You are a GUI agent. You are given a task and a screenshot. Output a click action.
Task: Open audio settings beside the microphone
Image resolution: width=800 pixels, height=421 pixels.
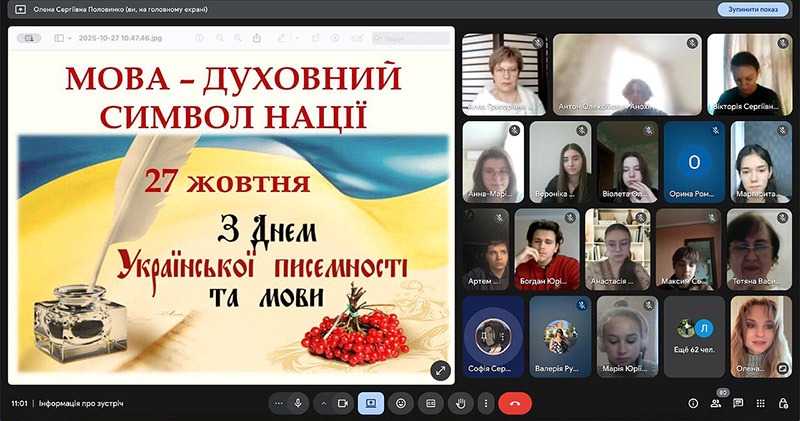click(x=278, y=403)
